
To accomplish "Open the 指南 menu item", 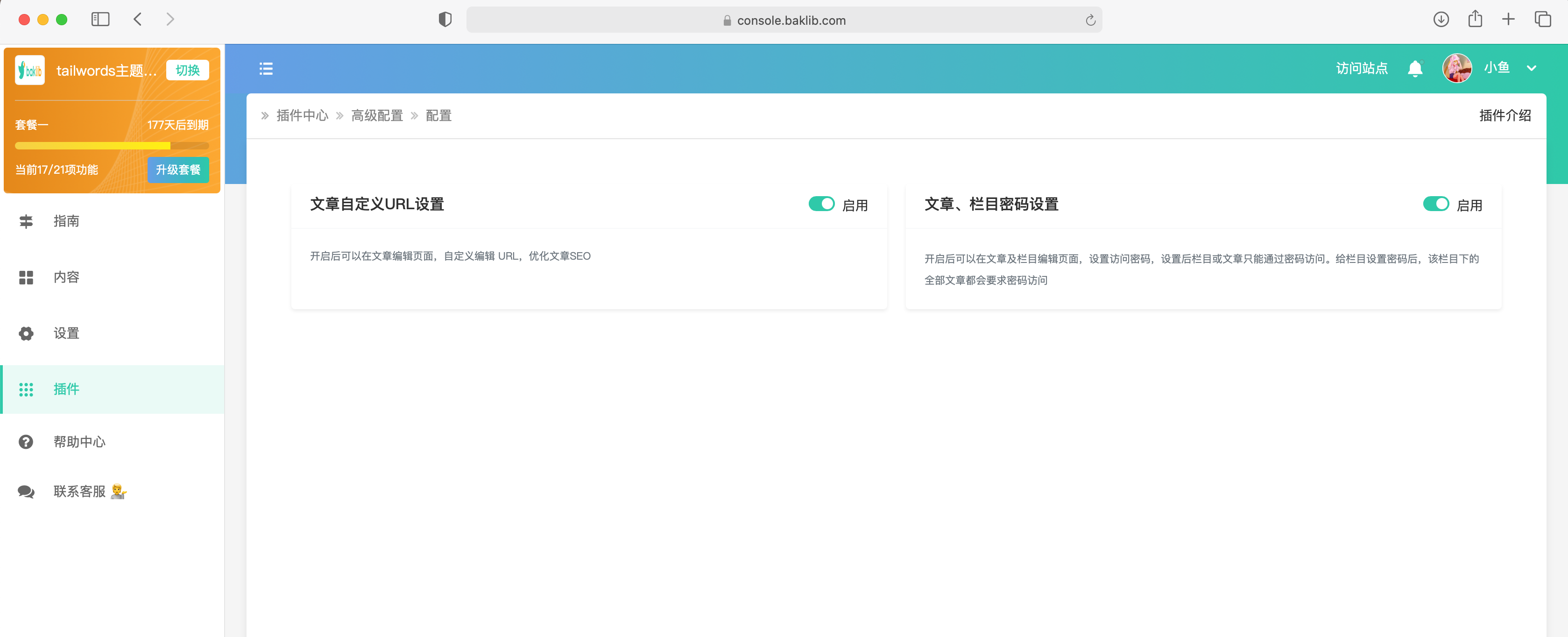I will [113, 221].
